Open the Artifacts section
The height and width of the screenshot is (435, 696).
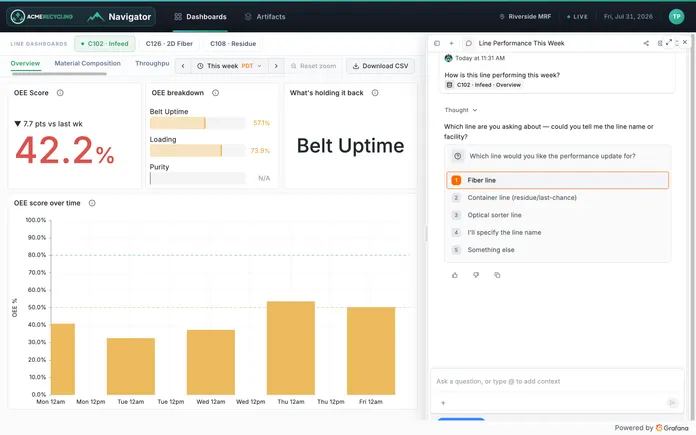(x=265, y=17)
